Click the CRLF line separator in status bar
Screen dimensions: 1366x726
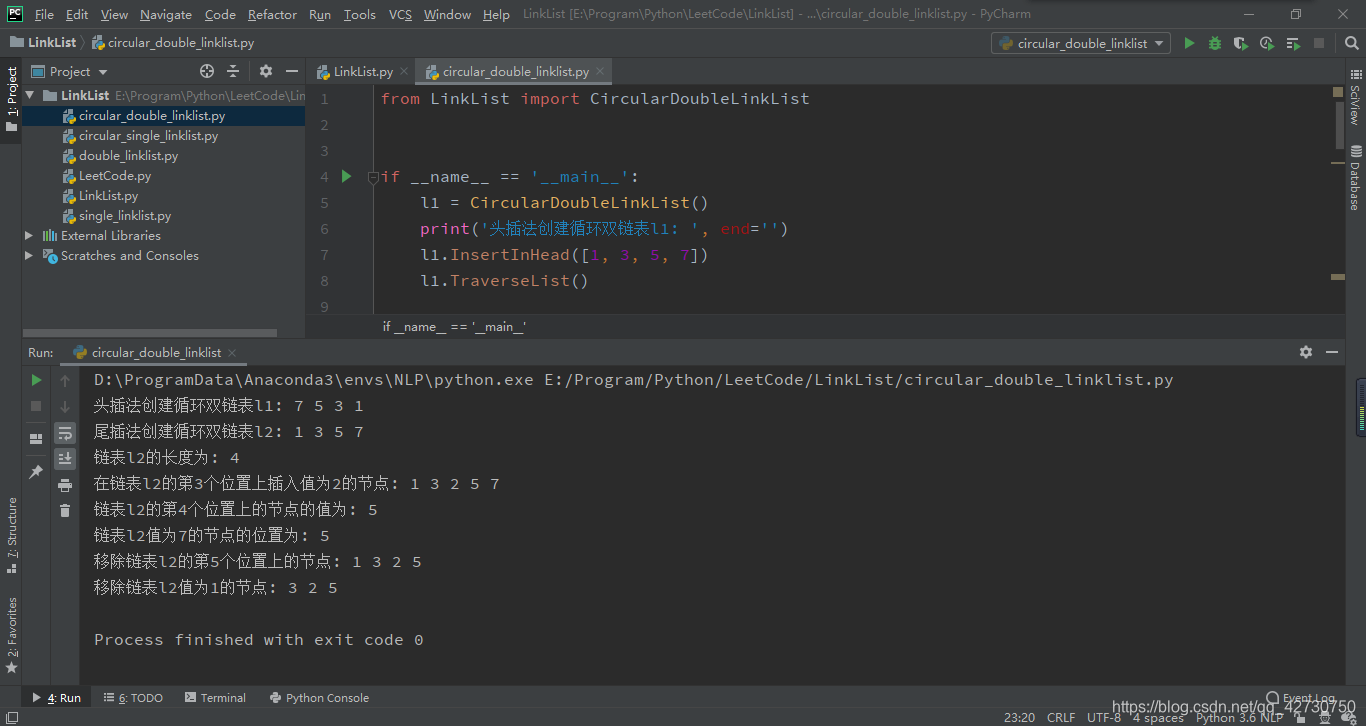1061,717
